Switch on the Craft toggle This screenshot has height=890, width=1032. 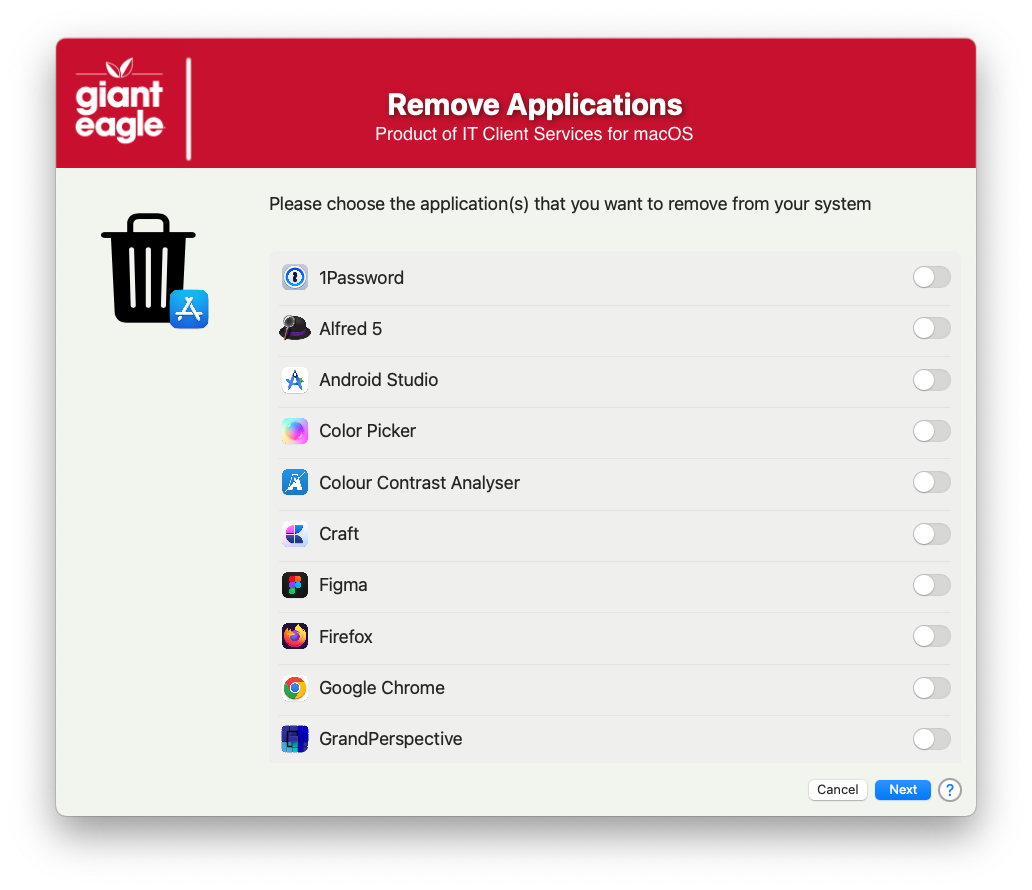tap(931, 534)
